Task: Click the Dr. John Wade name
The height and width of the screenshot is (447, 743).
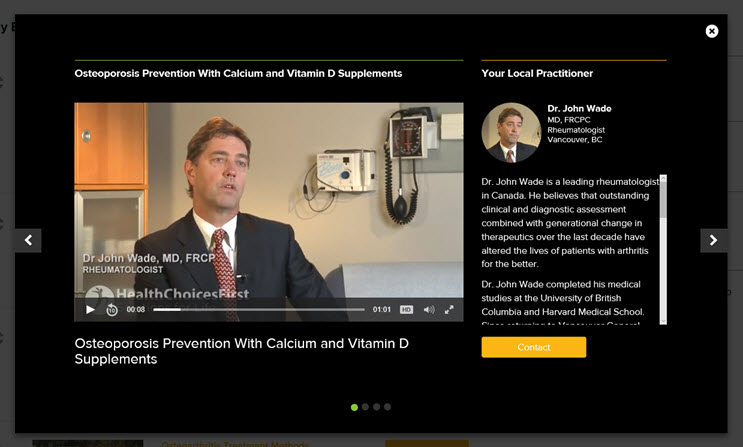Action: pyautogui.click(x=579, y=109)
